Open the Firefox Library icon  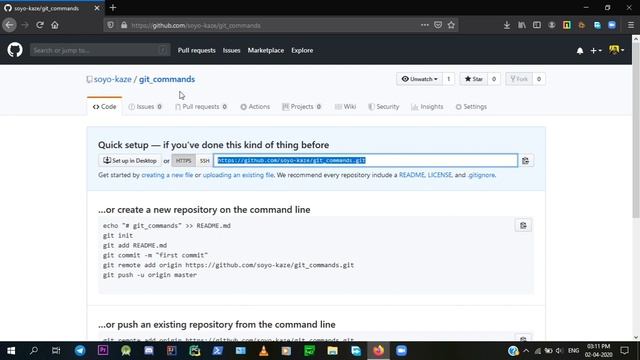[522, 25]
